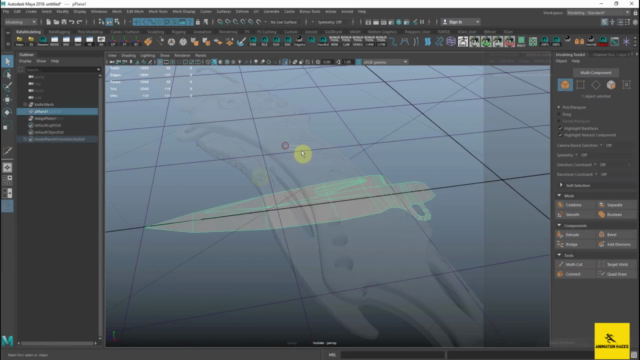The width and height of the screenshot is (640, 360).
Task: Open viewport Shading menu
Action: click(x=128, y=56)
